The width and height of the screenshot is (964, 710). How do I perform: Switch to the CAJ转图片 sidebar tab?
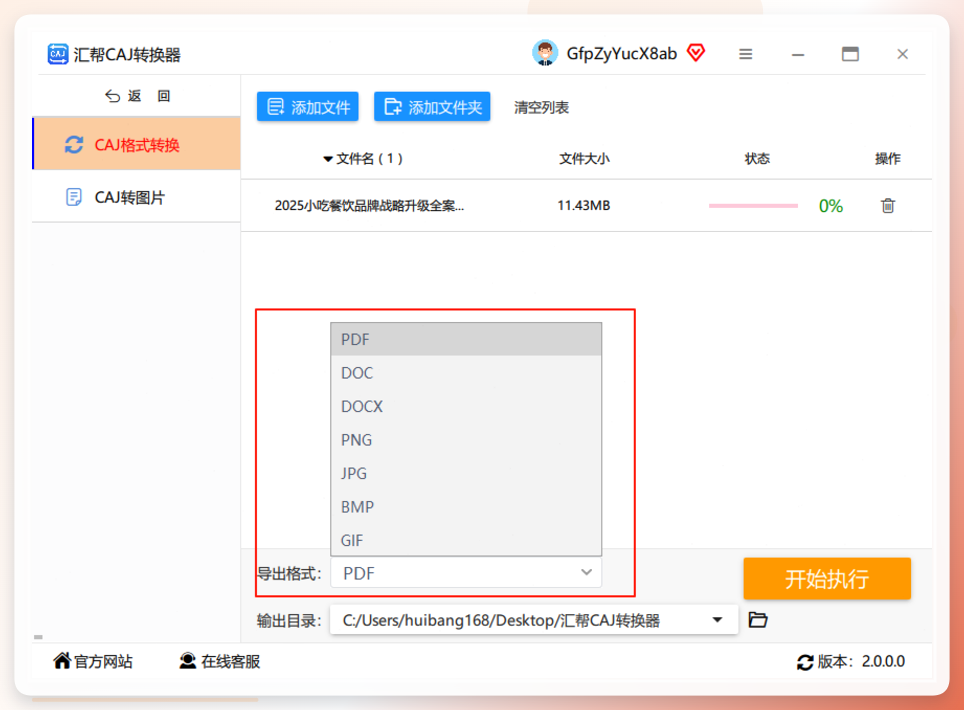point(136,197)
